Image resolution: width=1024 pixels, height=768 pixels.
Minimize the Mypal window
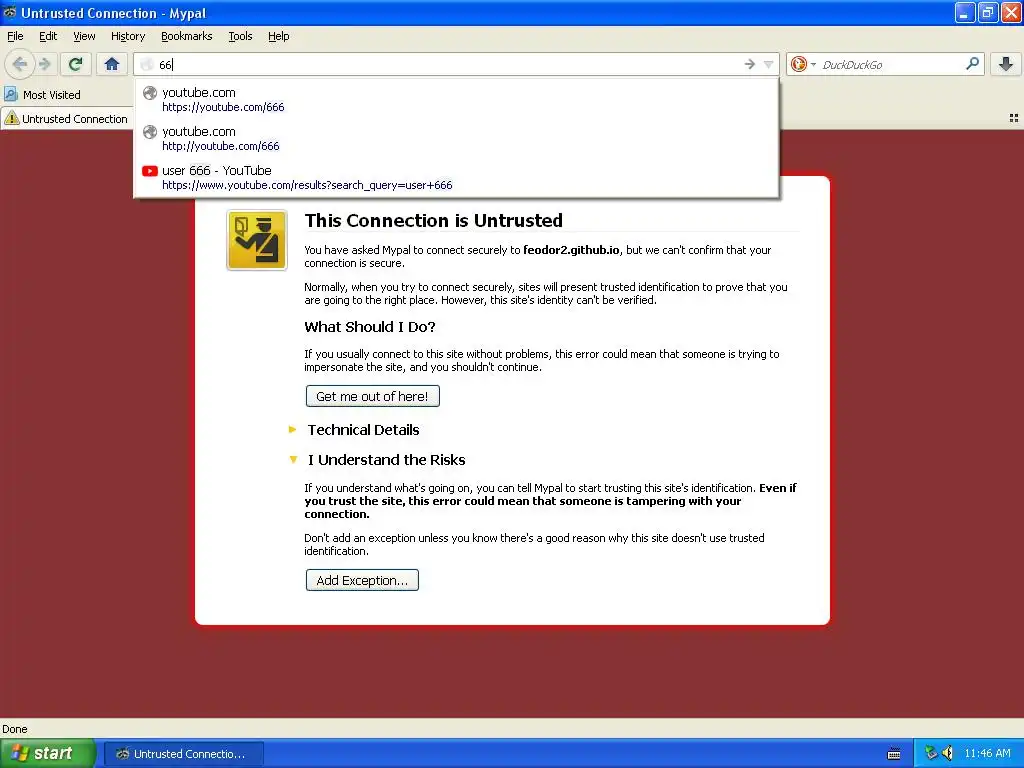965,12
